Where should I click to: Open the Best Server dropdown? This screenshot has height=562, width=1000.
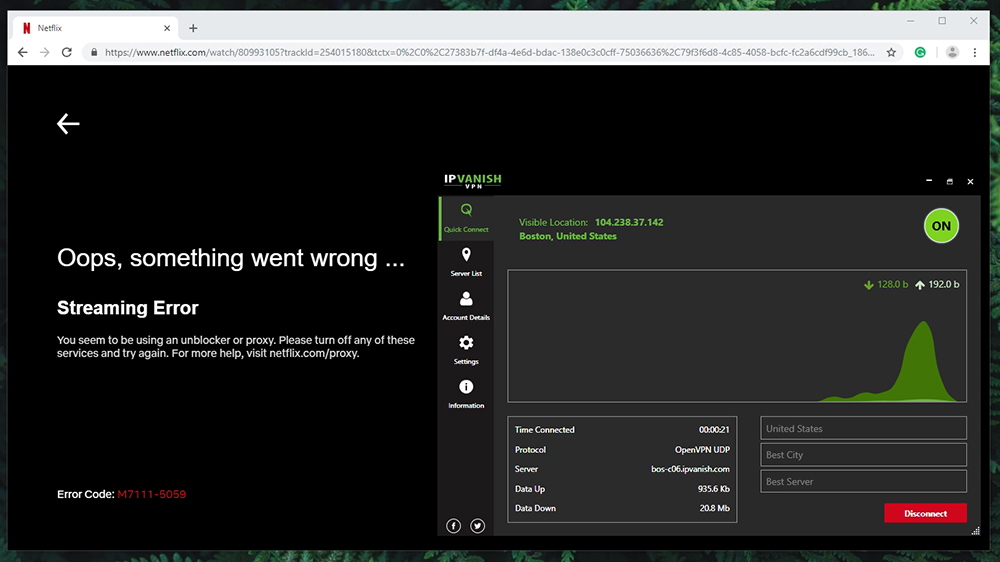[x=864, y=482]
